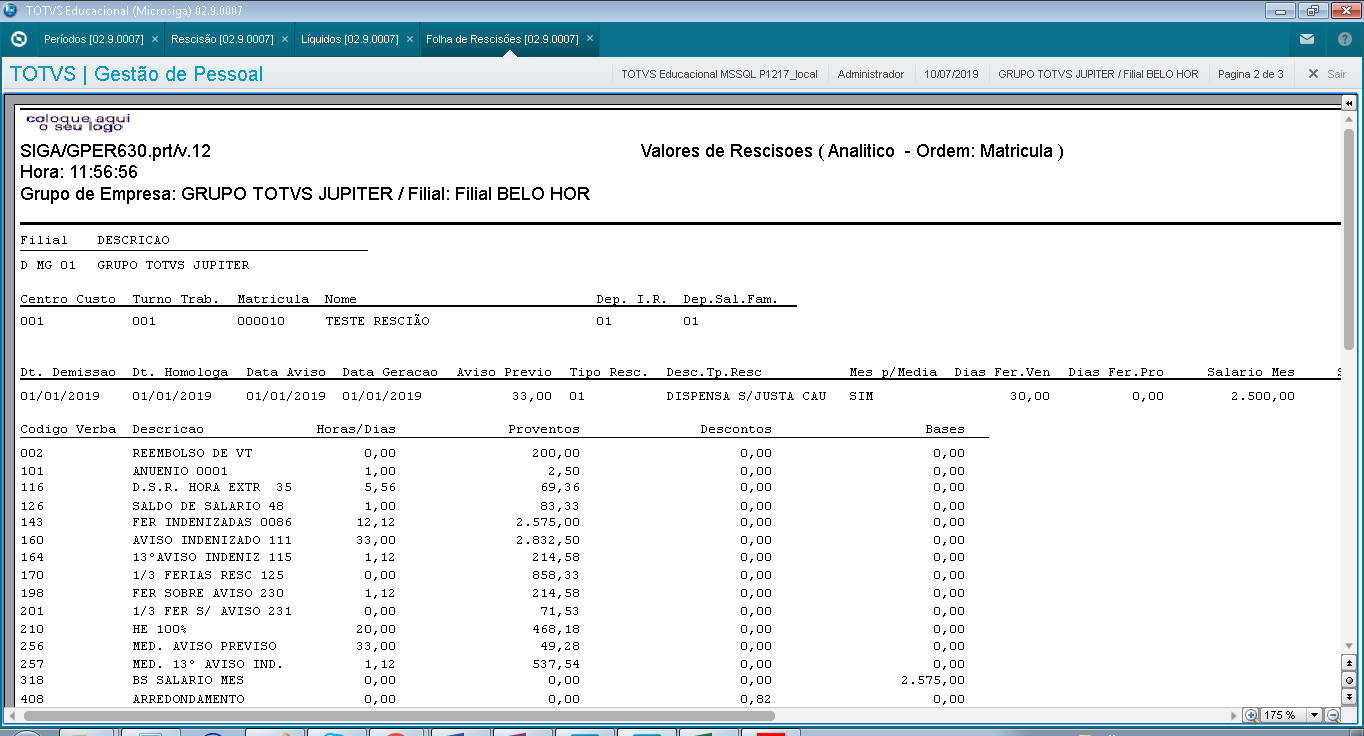Click the 10/07/2019 date in header
Image resolution: width=1364 pixels, height=736 pixels.
coord(951,74)
